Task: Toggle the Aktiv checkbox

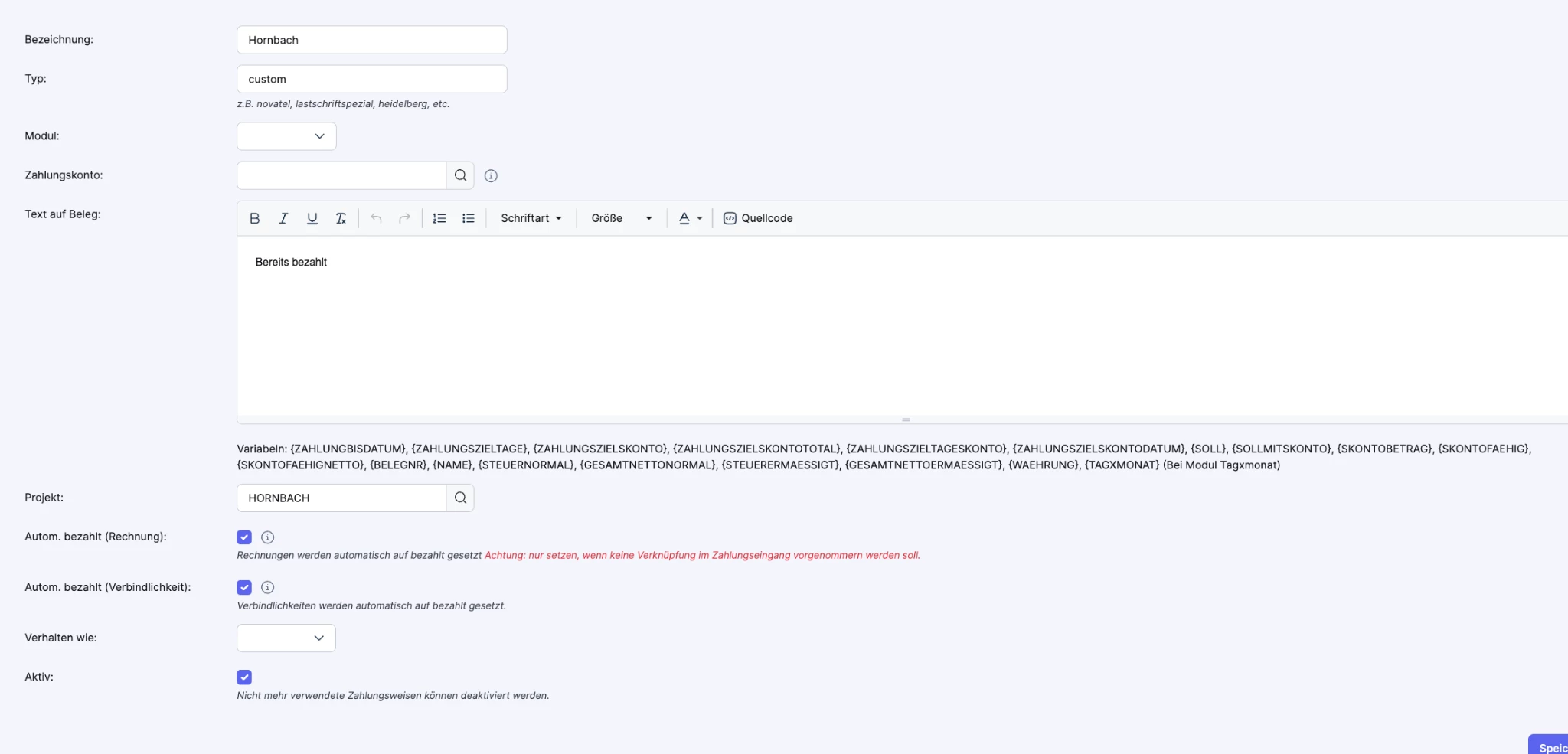Action: (244, 677)
